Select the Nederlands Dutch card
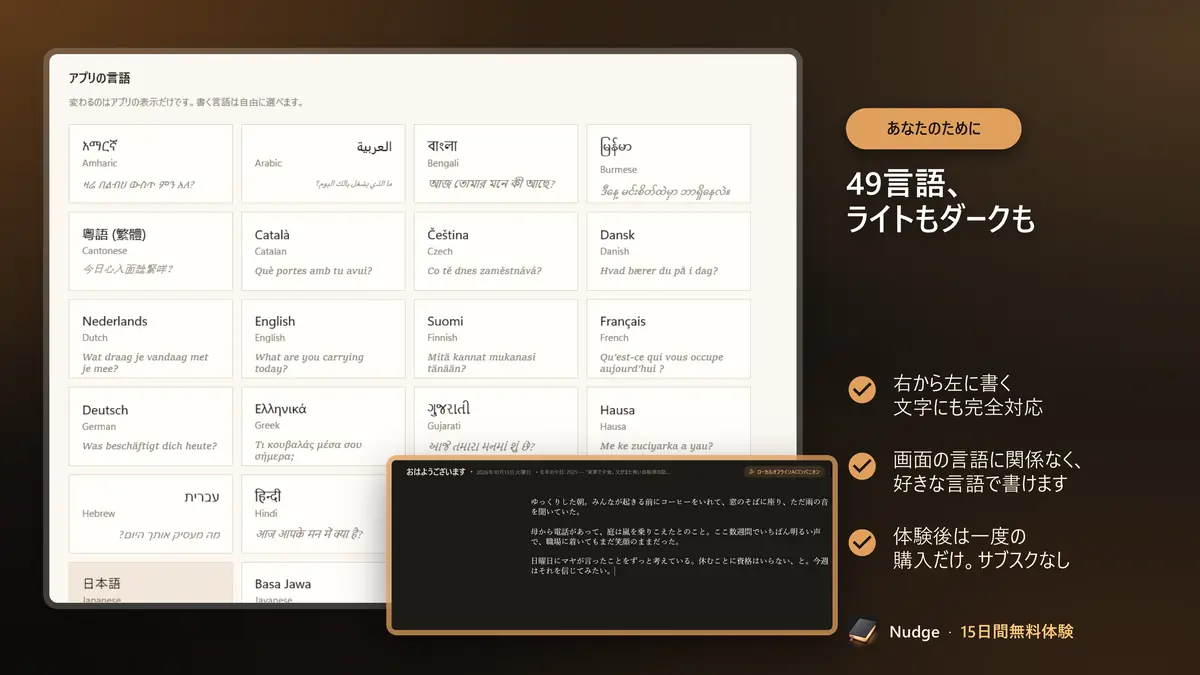The width and height of the screenshot is (1200, 675). [x=151, y=339]
